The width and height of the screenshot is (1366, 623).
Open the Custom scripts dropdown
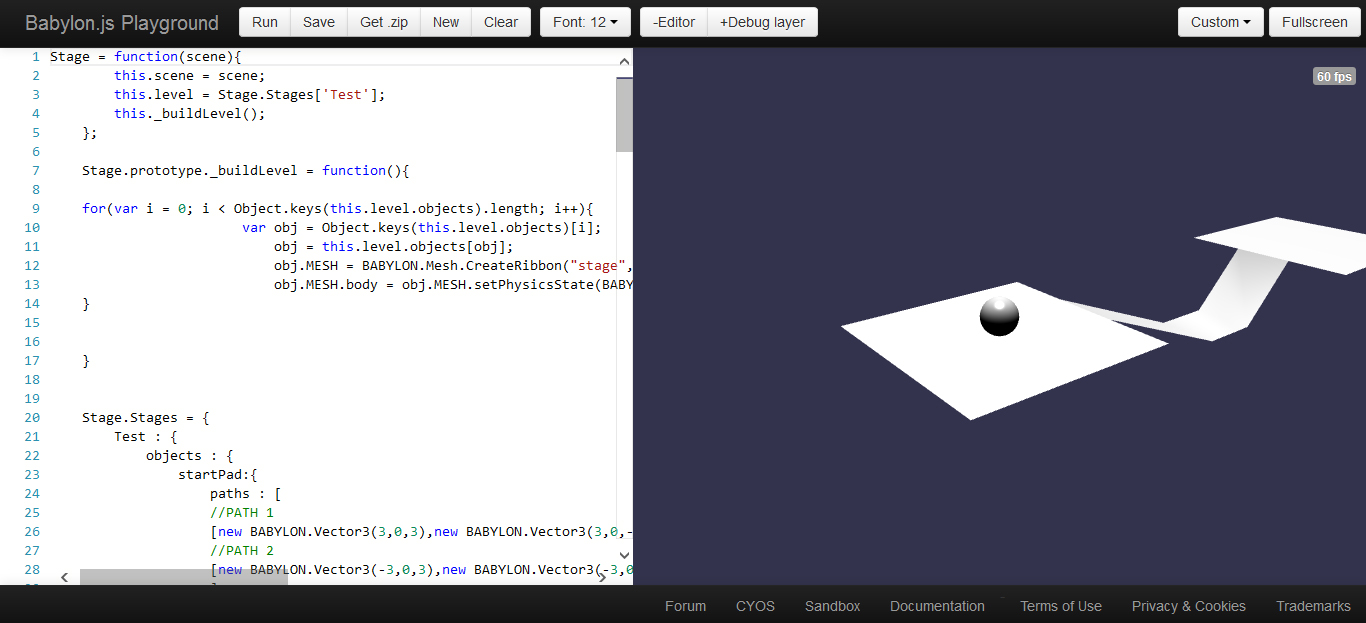[x=1221, y=22]
